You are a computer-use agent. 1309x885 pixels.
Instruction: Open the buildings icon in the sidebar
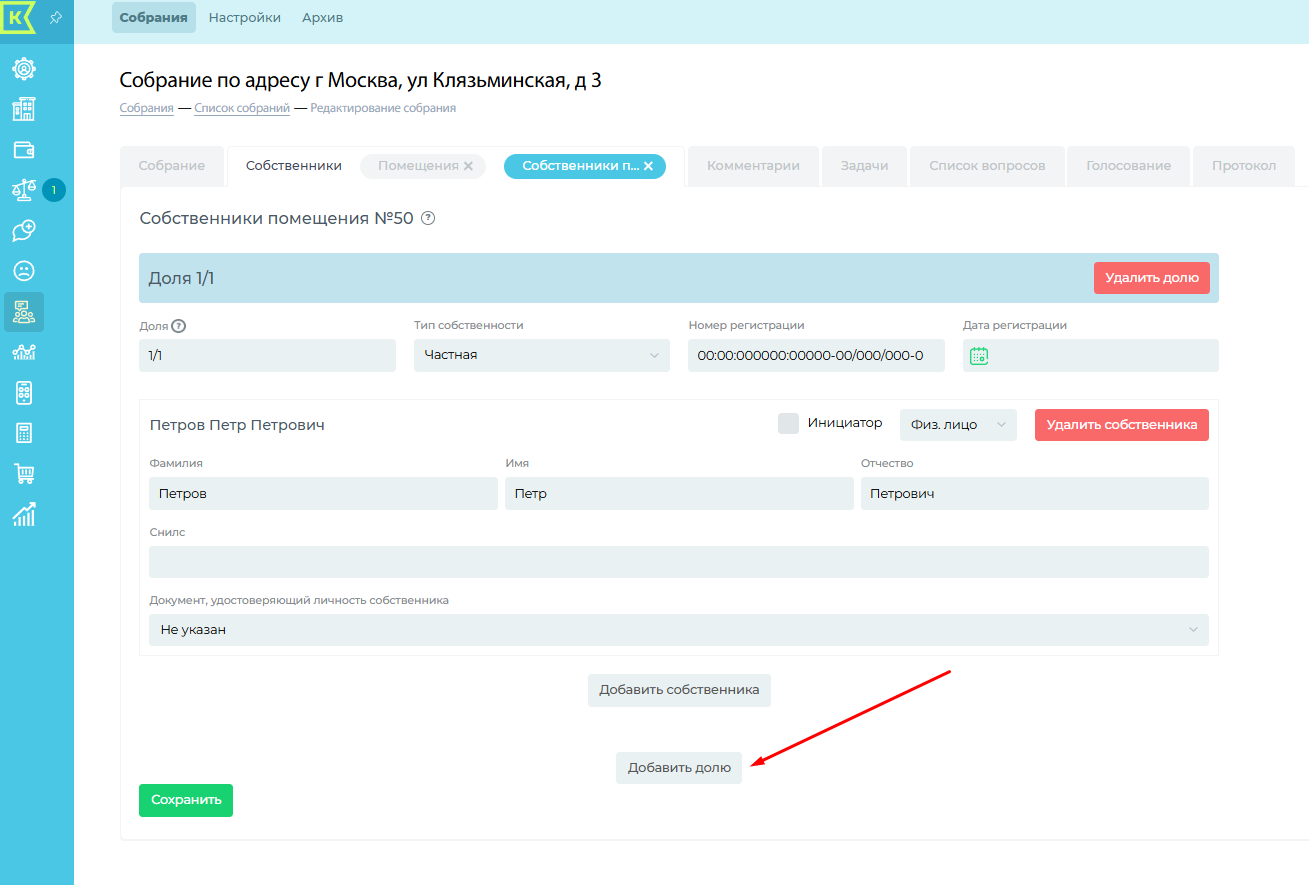[23, 109]
